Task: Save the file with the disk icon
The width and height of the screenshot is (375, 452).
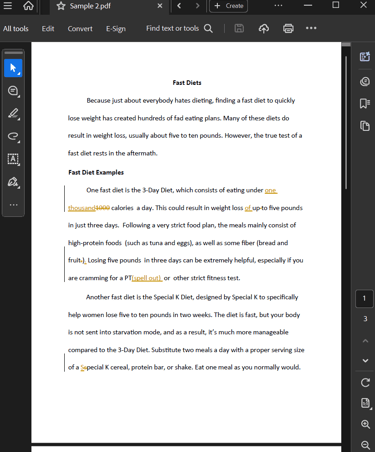Action: pyautogui.click(x=239, y=28)
